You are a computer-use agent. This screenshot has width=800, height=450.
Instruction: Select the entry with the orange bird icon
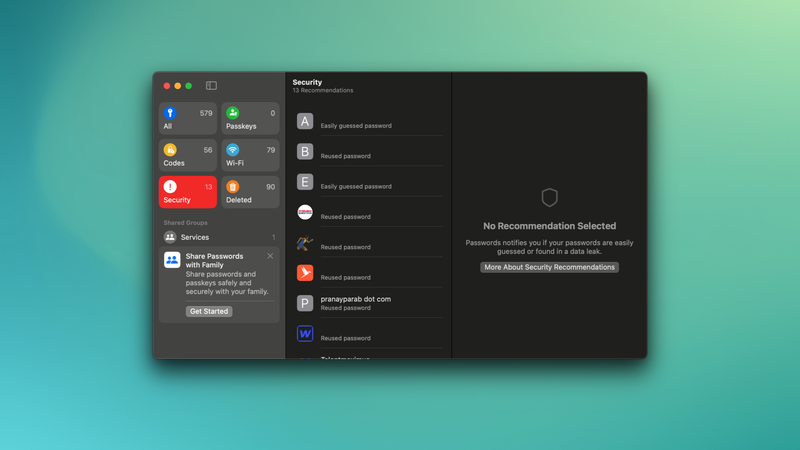pos(369,273)
